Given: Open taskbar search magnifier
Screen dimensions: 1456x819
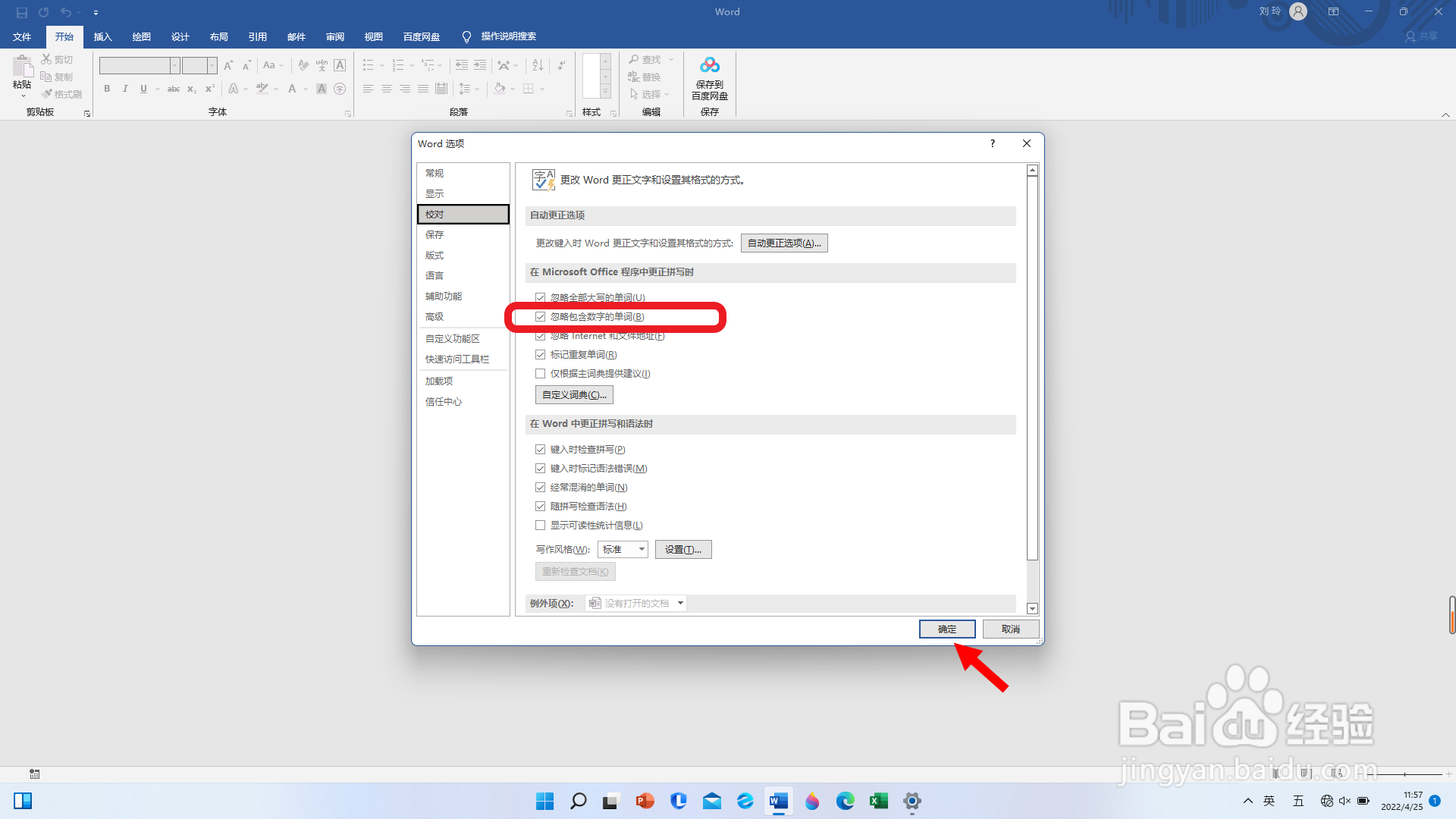Looking at the screenshot, I should coord(578,801).
